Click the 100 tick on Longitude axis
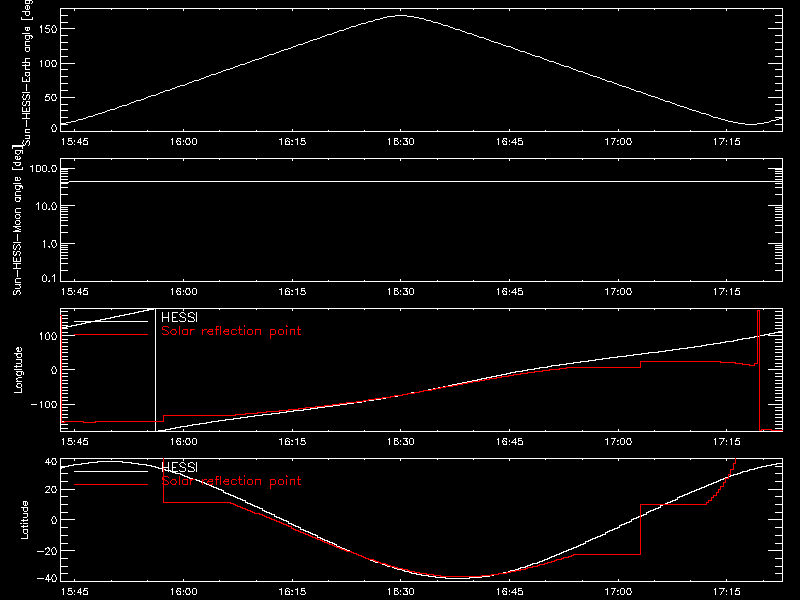The width and height of the screenshot is (800, 600). point(47,336)
